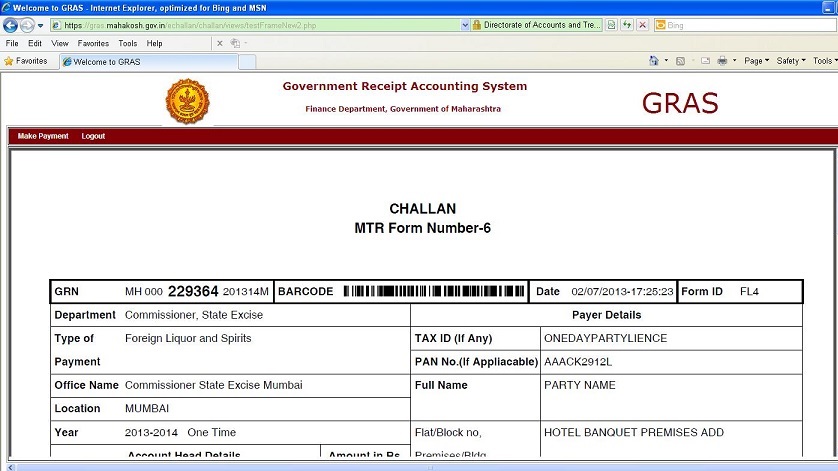
Task: Click the barcode image in challan
Action: [434, 291]
